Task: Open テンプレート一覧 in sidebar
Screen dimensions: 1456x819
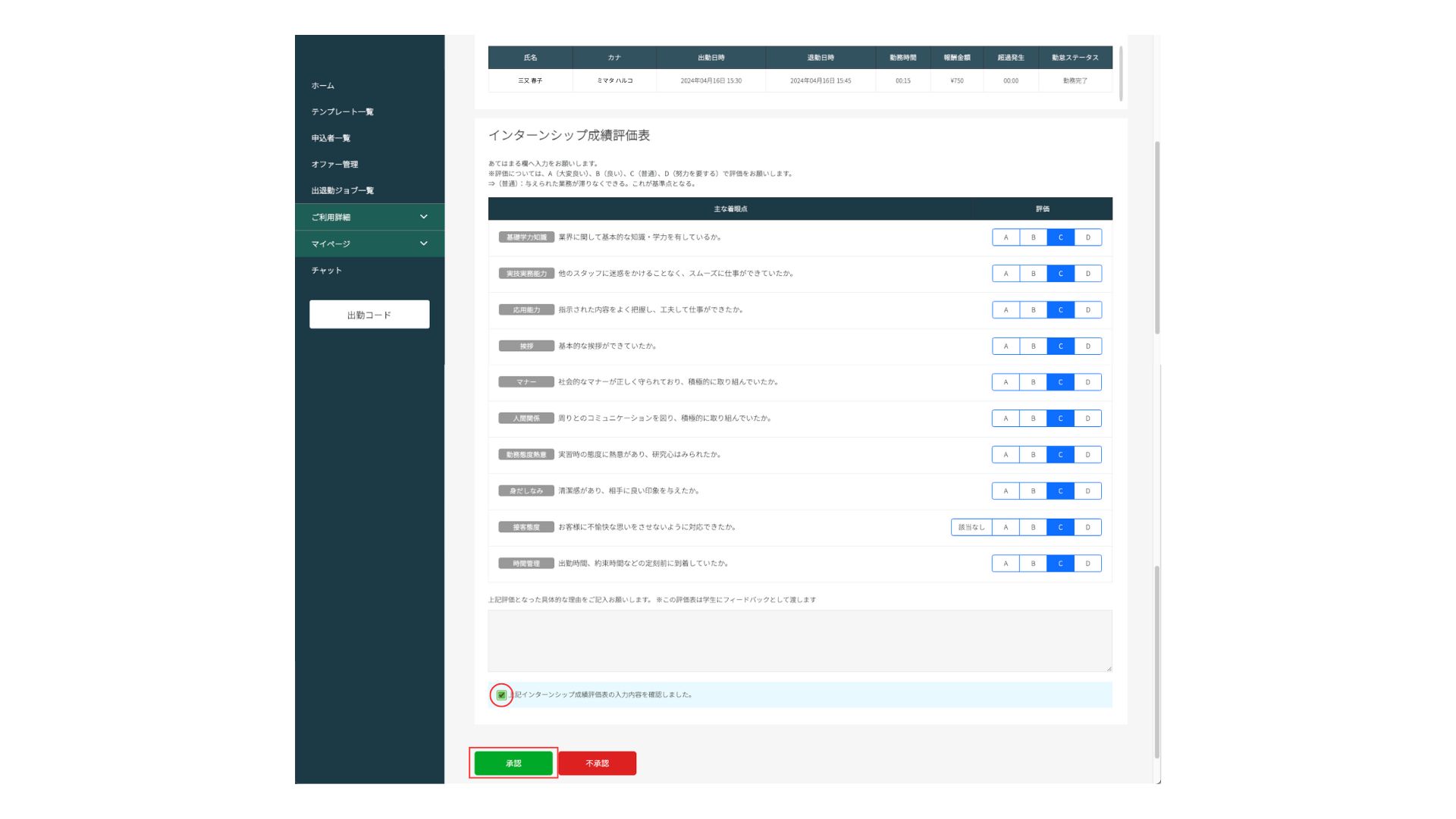Action: [342, 111]
